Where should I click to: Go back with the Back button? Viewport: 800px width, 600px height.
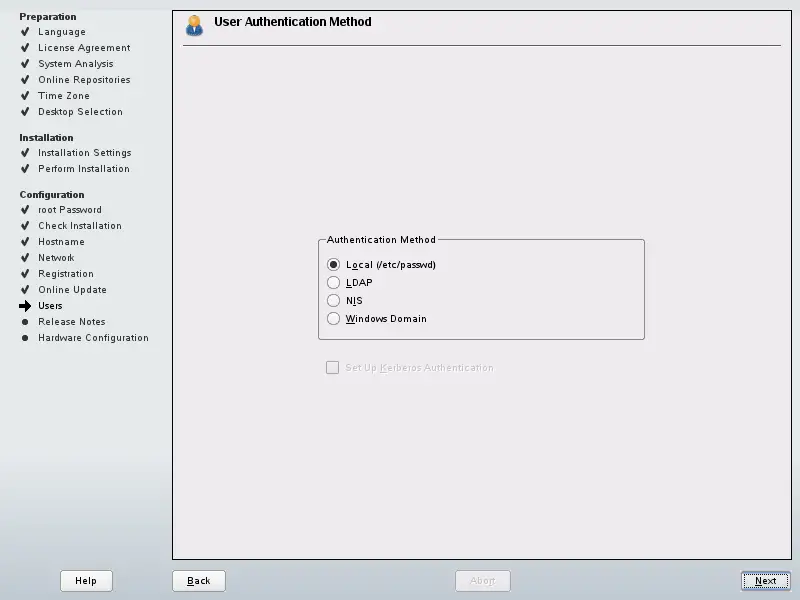click(198, 581)
